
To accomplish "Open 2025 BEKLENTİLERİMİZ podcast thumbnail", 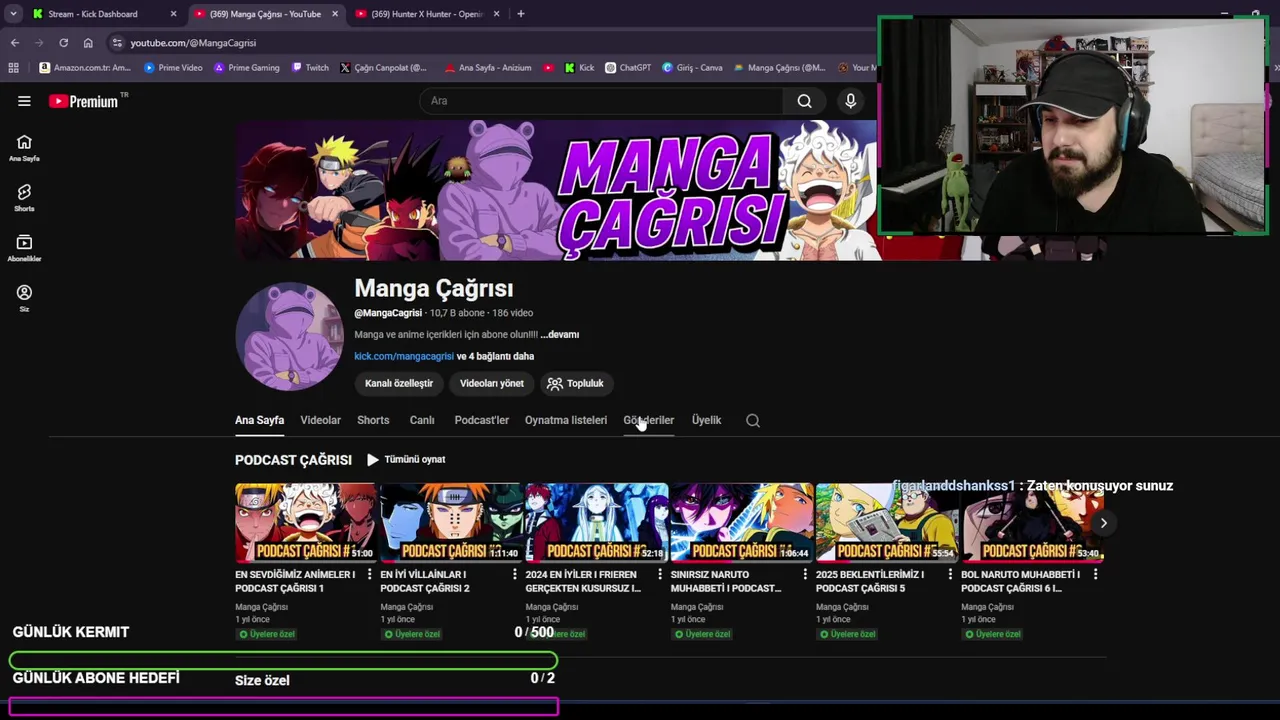I will [886, 523].
